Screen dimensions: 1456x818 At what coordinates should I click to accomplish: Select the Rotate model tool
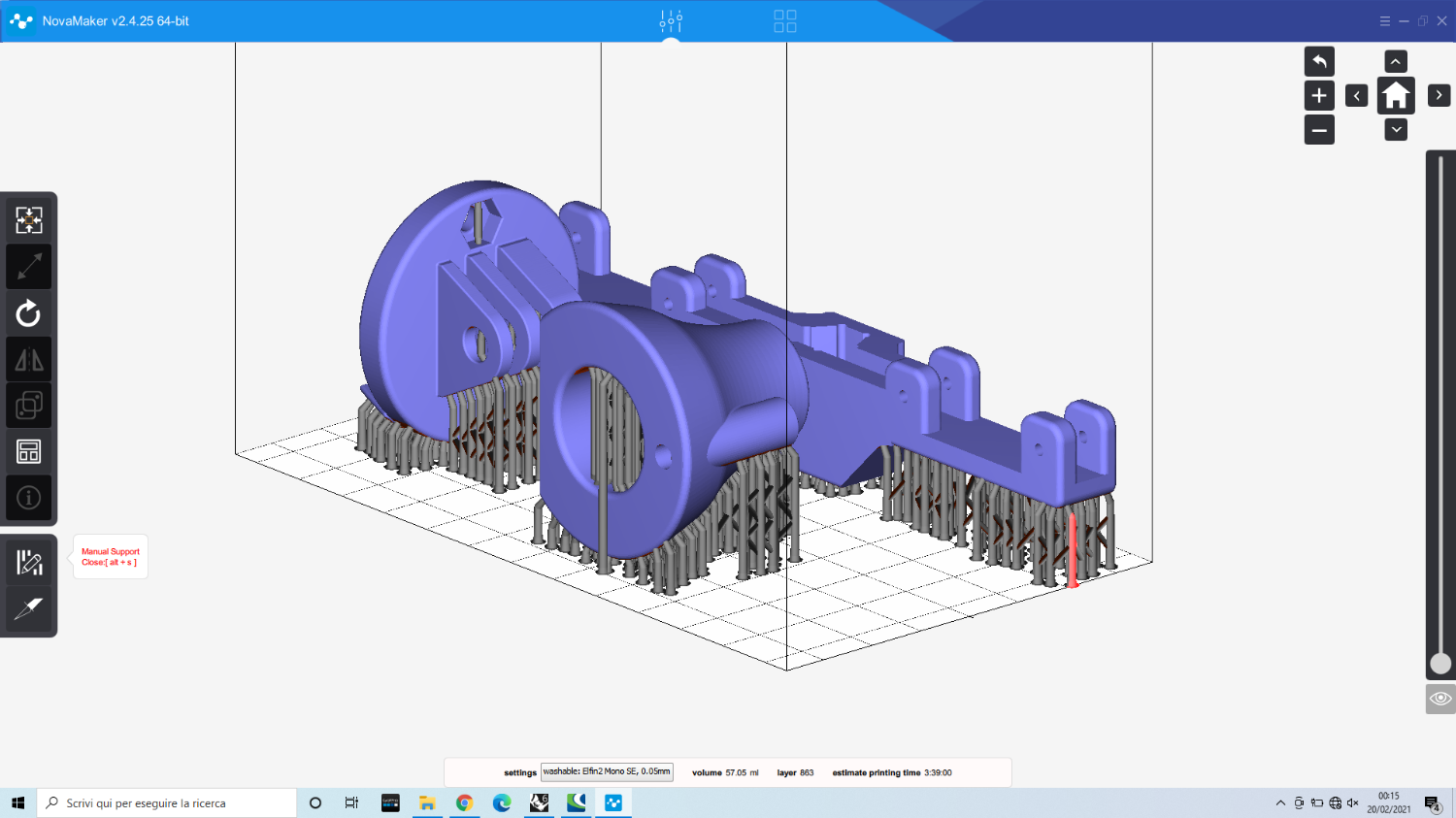(29, 313)
